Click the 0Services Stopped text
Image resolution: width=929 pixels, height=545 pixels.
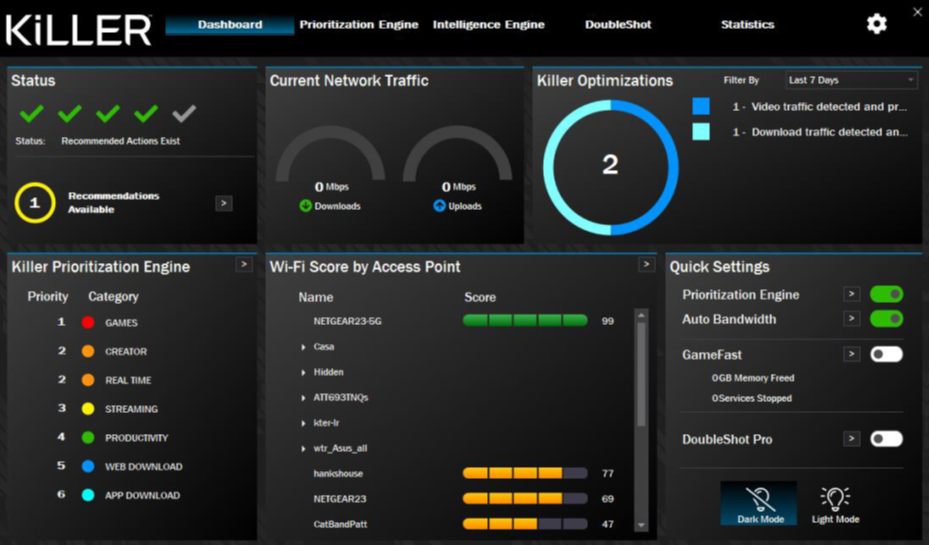(751, 398)
